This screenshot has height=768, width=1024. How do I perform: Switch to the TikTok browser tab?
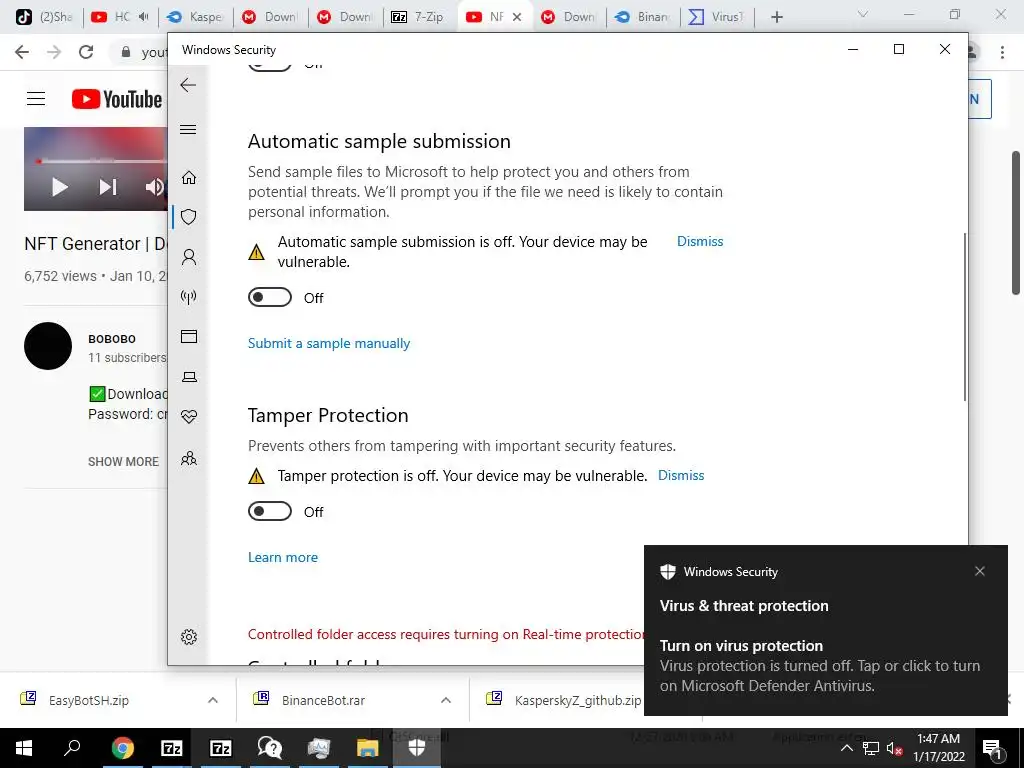point(44,17)
